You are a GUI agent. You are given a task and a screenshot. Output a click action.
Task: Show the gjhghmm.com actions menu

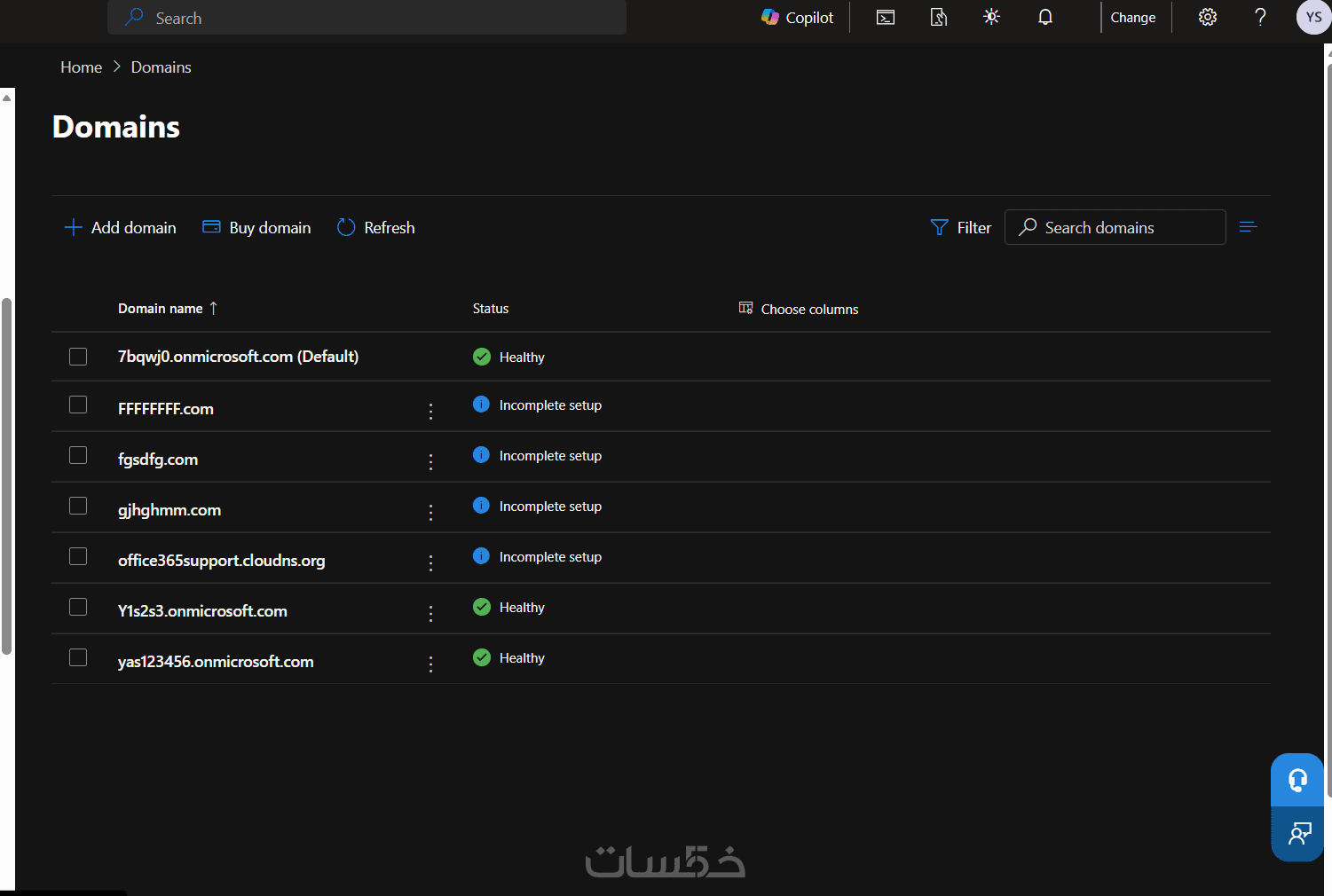(431, 512)
